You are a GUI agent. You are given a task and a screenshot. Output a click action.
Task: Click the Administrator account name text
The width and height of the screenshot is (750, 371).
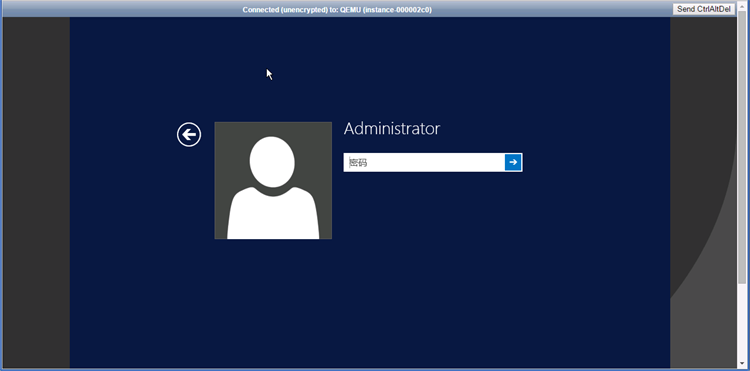tap(392, 129)
